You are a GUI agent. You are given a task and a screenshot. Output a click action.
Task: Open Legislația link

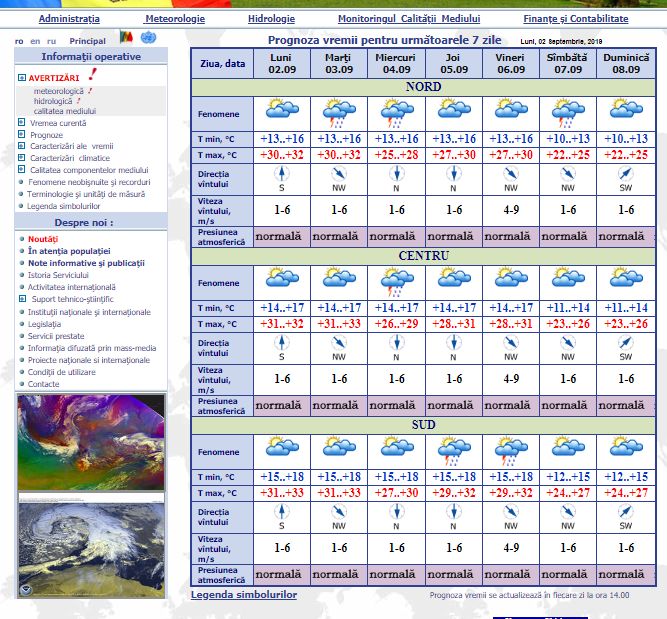point(44,324)
